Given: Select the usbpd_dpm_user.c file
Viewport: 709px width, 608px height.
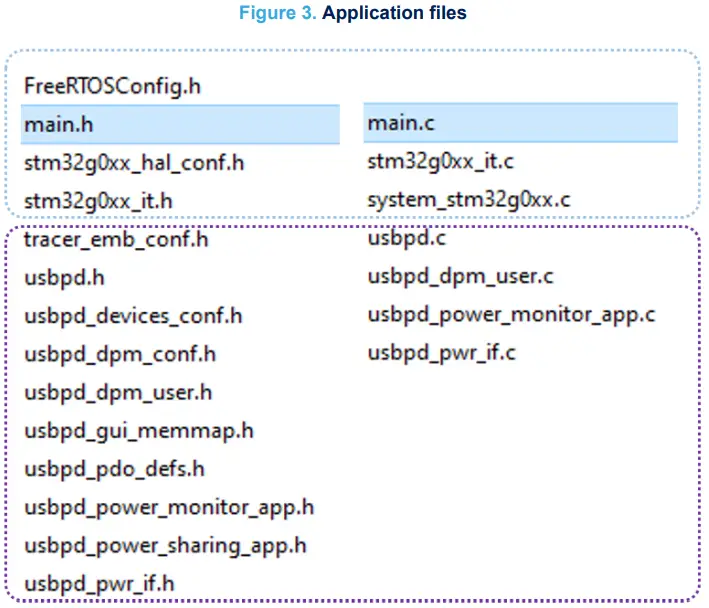Looking at the screenshot, I should [461, 276].
